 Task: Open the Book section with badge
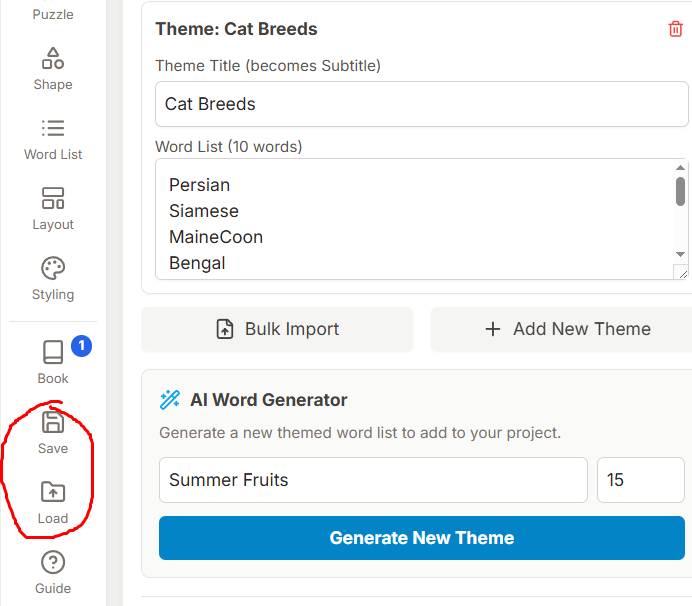pos(53,362)
